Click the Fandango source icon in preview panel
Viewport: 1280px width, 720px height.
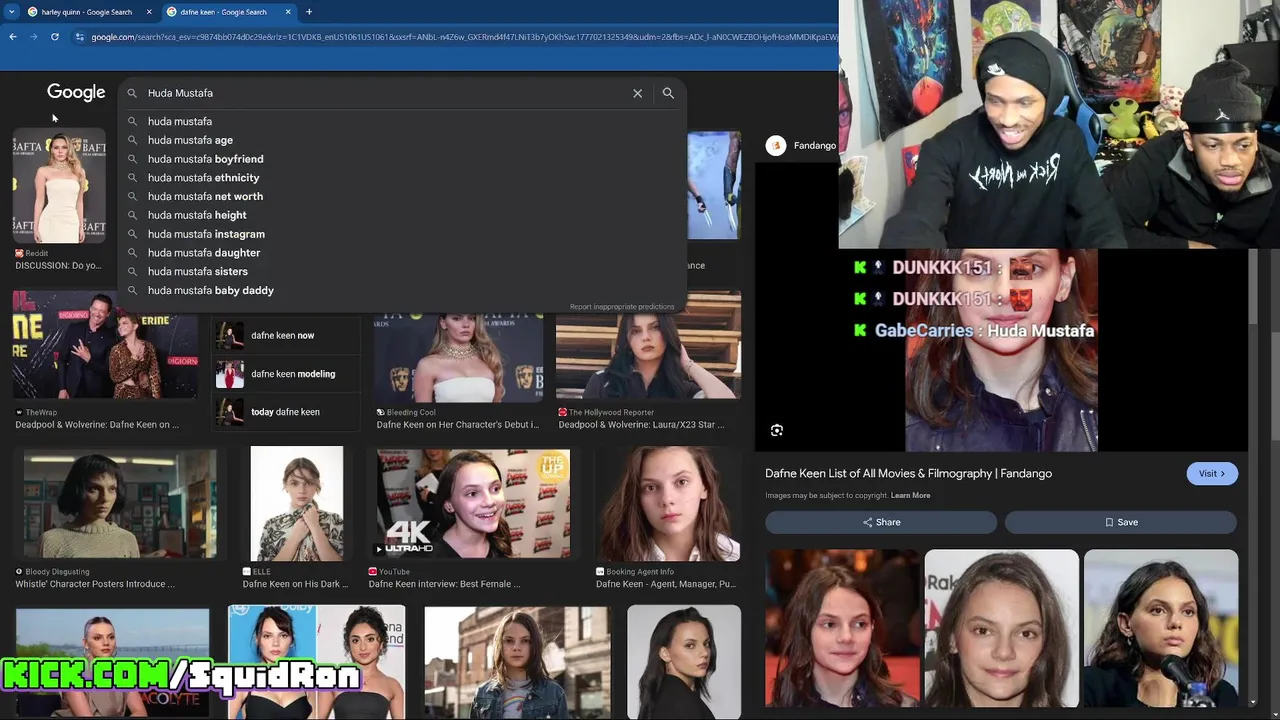pos(776,146)
